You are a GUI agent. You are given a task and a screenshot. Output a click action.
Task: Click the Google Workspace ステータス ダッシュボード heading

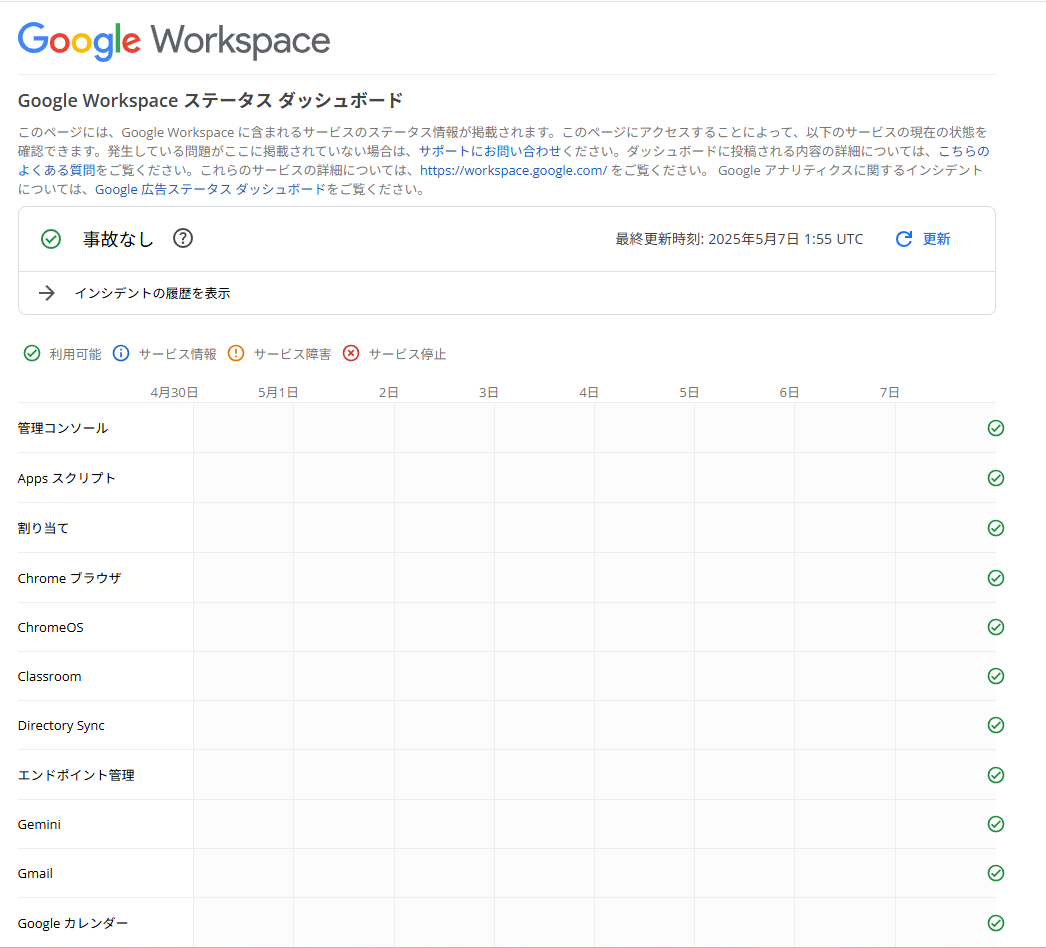[210, 101]
